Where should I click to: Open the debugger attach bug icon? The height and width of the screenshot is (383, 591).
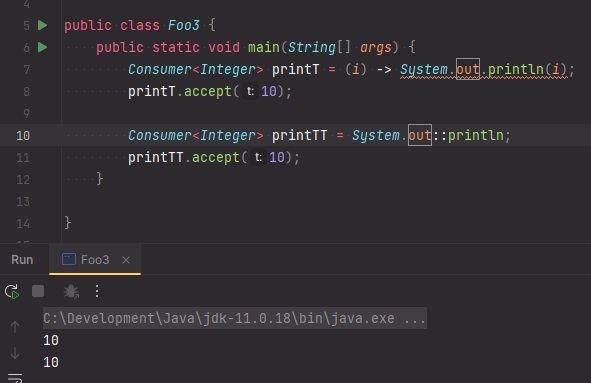click(x=71, y=291)
